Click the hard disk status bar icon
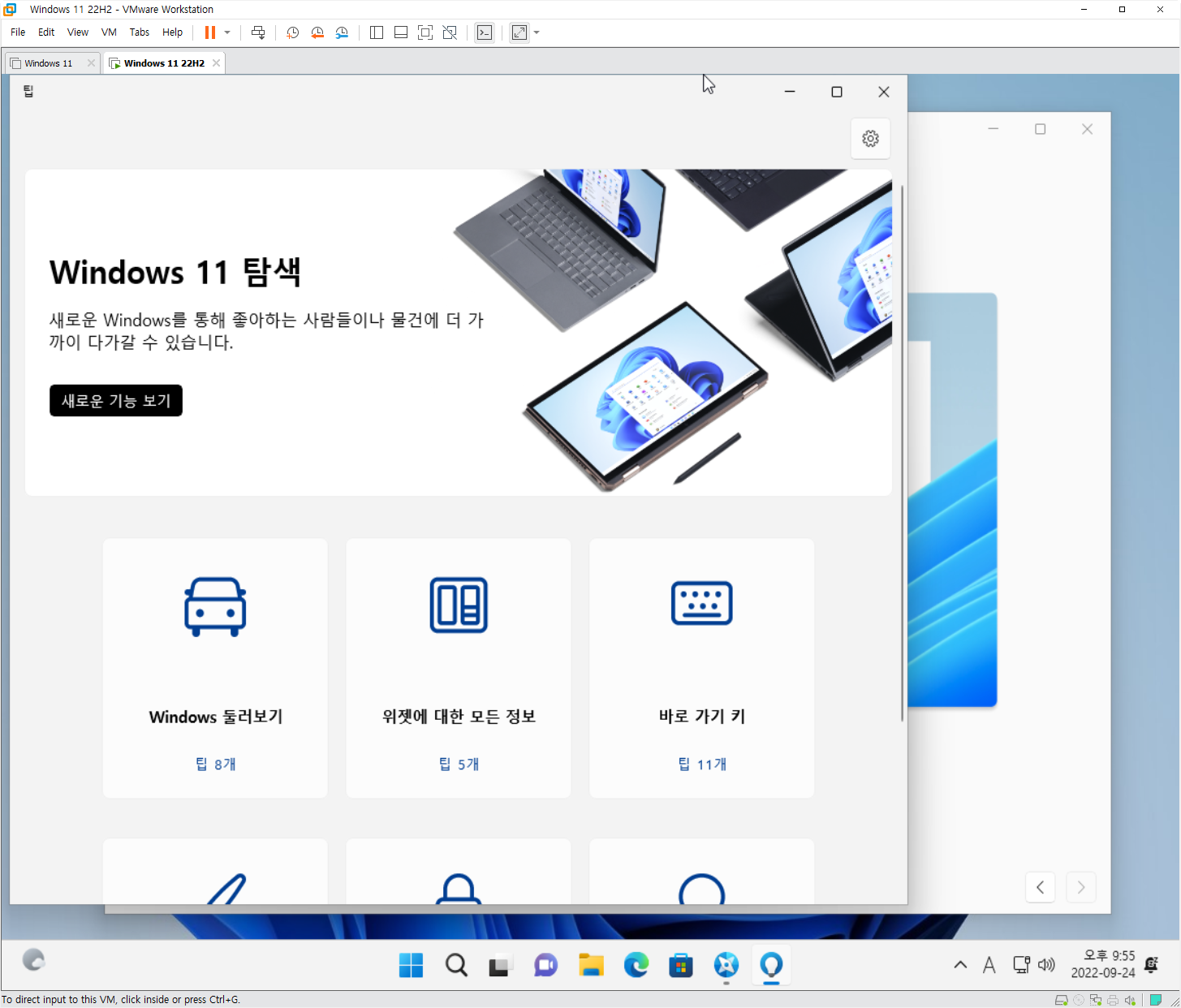1181x1008 pixels. pos(1061,1000)
